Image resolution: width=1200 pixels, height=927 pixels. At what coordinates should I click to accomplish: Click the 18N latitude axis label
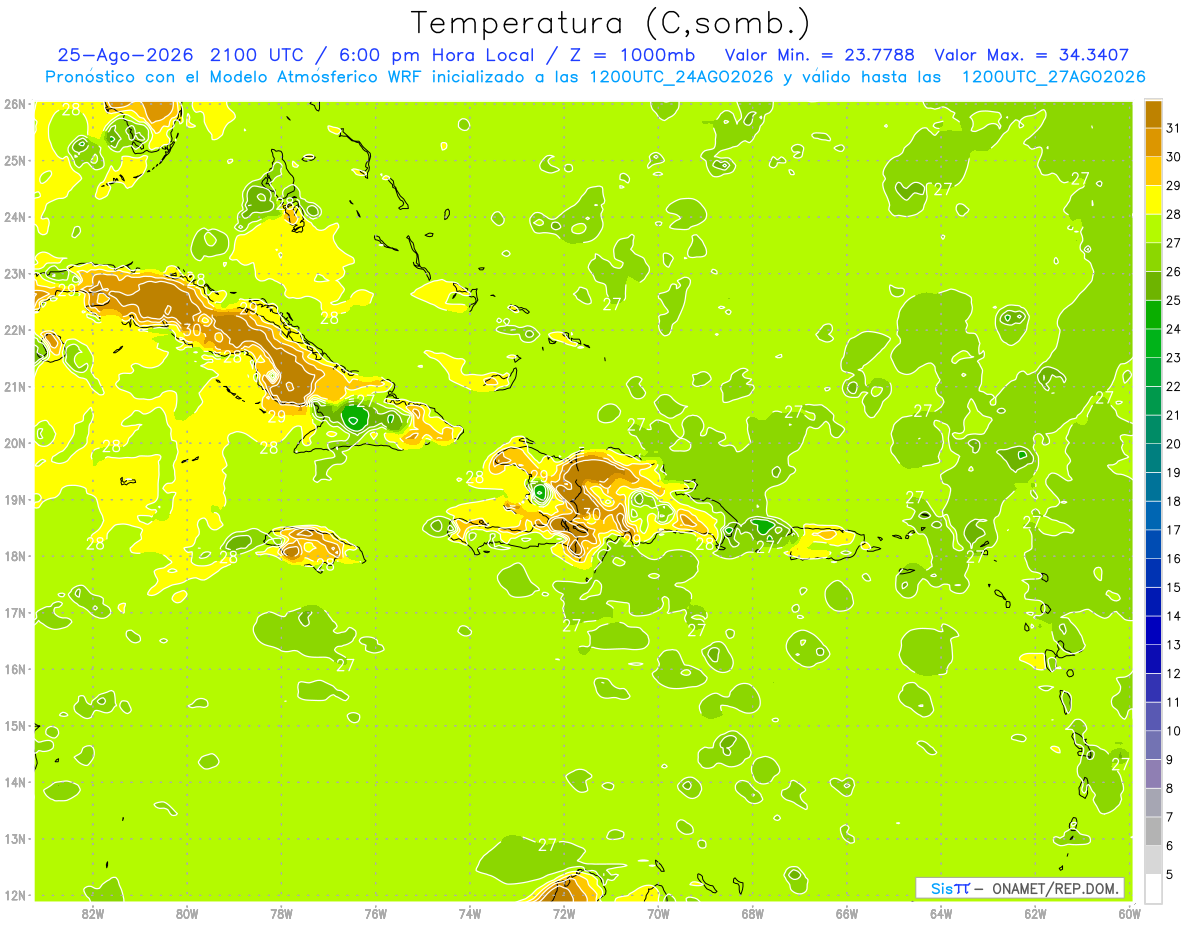(x=14, y=556)
